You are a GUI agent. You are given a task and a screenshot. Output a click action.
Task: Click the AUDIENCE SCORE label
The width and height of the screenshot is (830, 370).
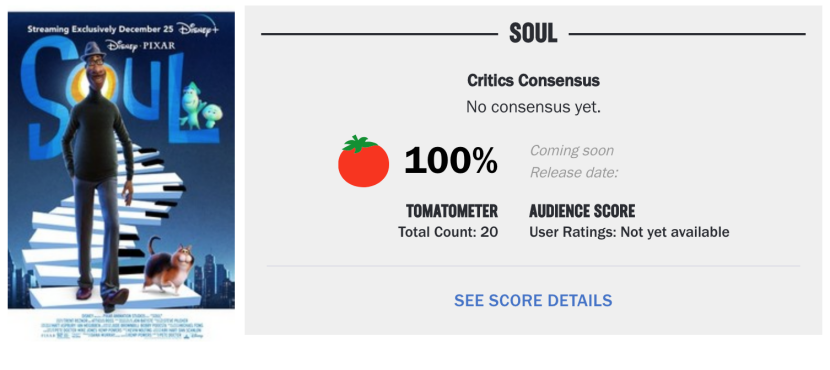[x=582, y=211]
